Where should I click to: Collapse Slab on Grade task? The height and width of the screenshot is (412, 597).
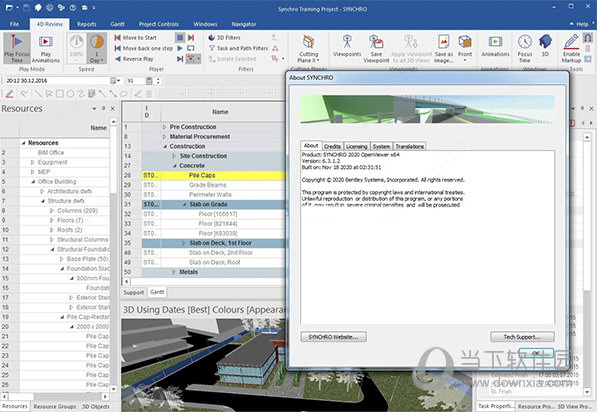pos(184,204)
